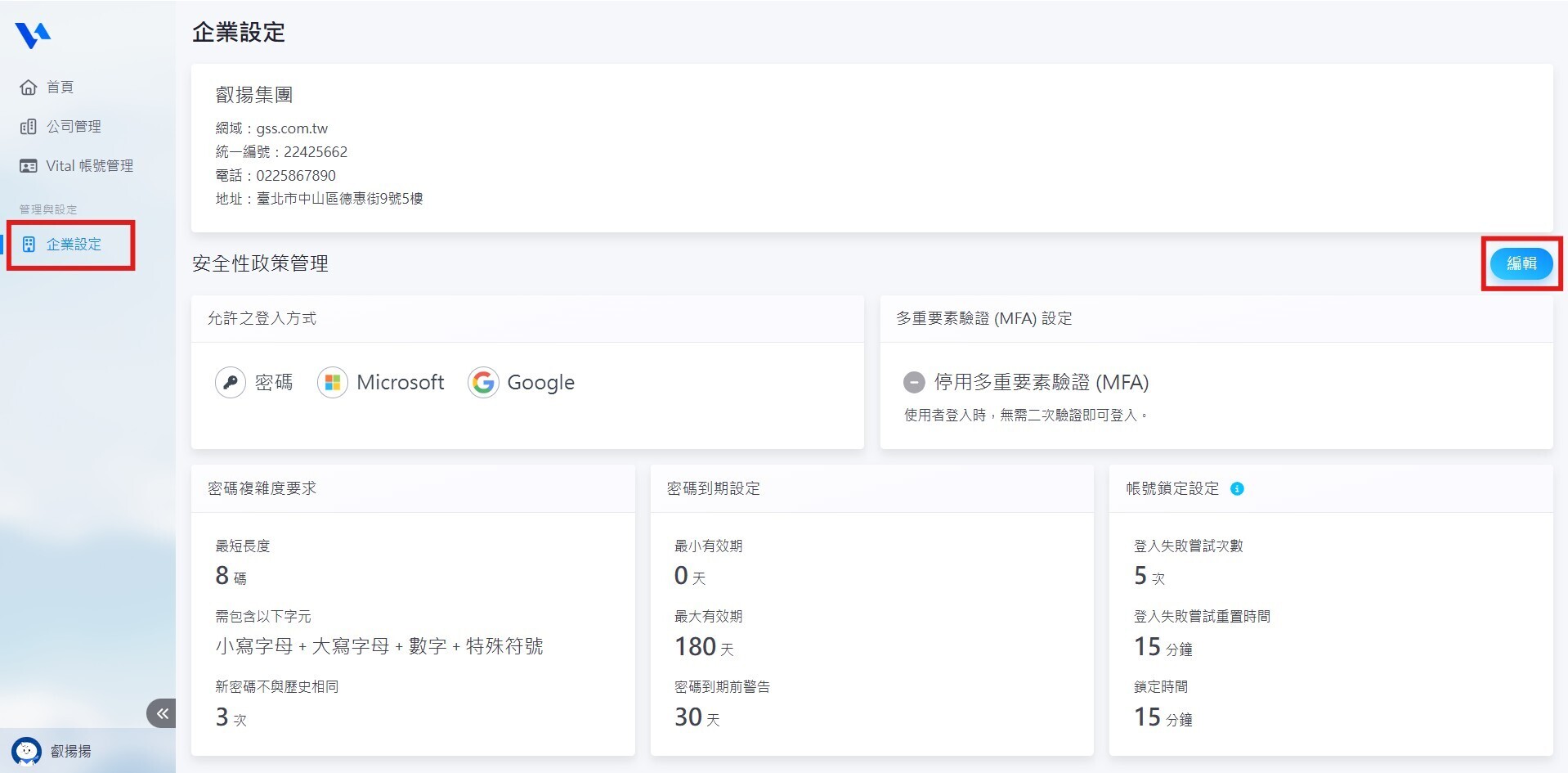Image resolution: width=1568 pixels, height=773 pixels.
Task: Collapse the sidebar with the « chevron
Action: 161,712
